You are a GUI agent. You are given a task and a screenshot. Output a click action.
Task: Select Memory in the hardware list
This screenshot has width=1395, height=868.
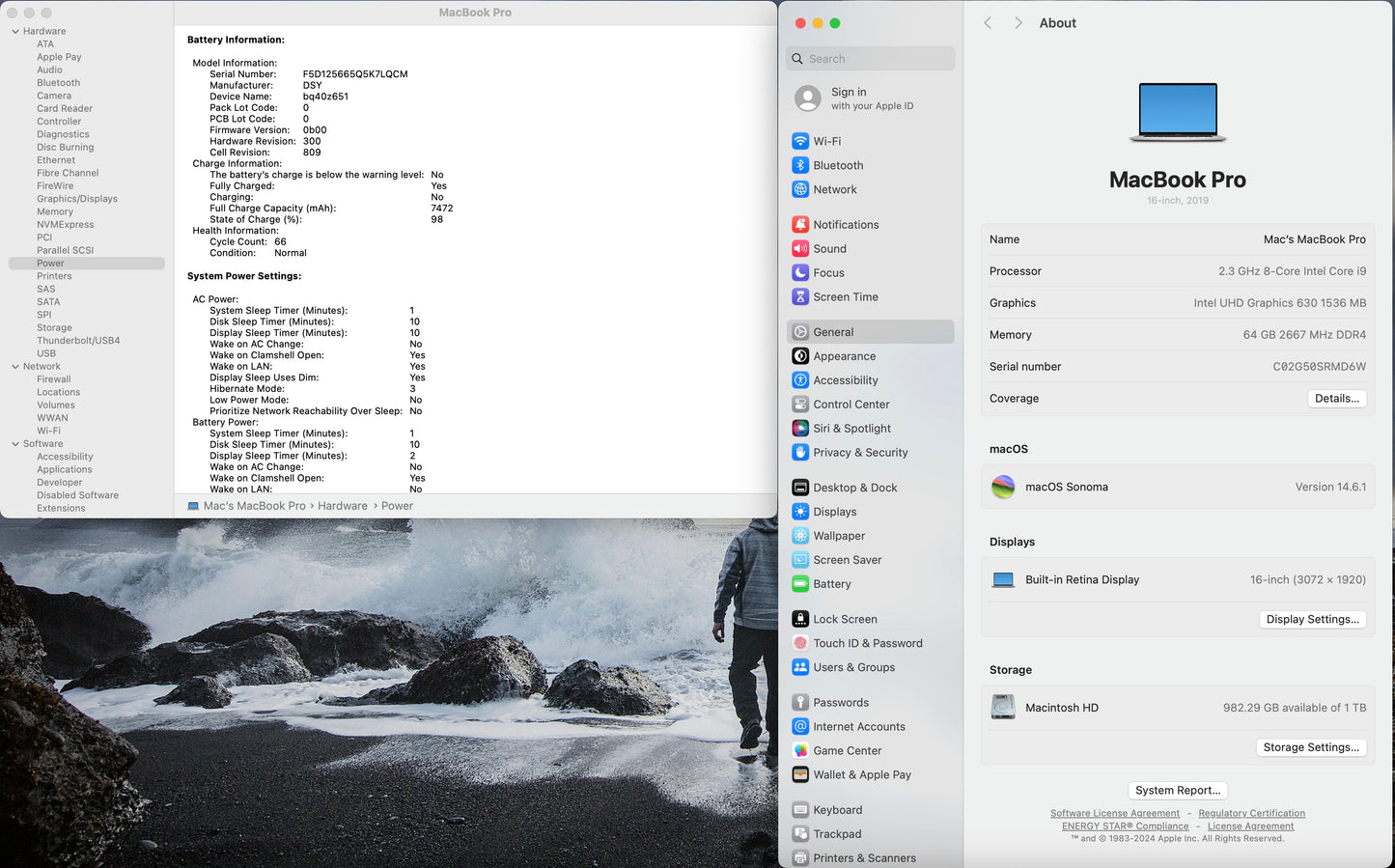55,211
